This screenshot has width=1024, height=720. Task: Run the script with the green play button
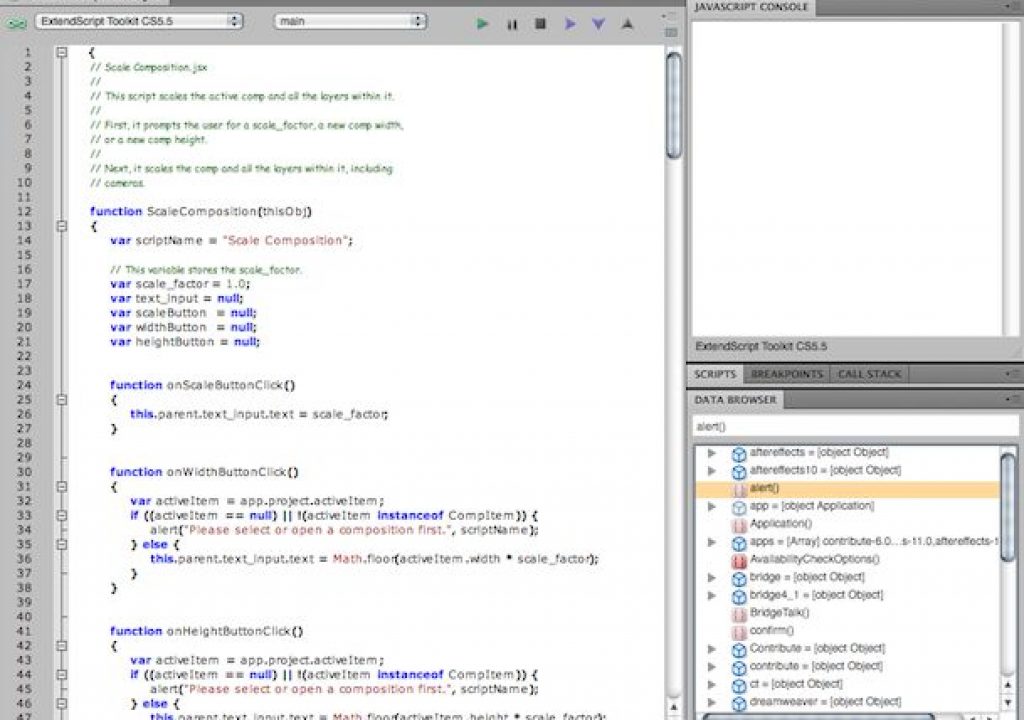pyautogui.click(x=482, y=24)
